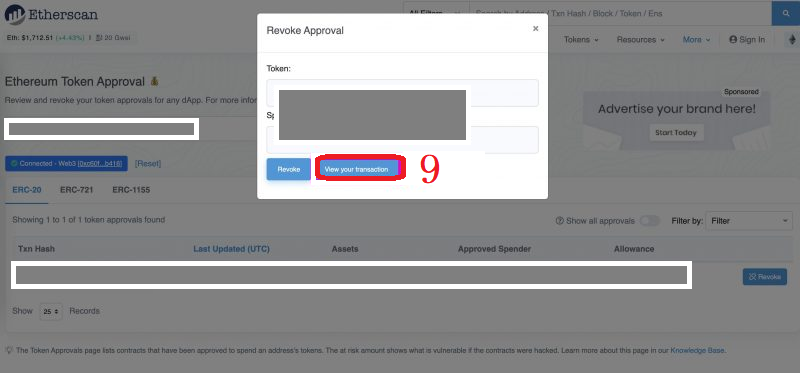The image size is (800, 373).
Task: Click the blue search magnifier button
Action: (x=786, y=13)
